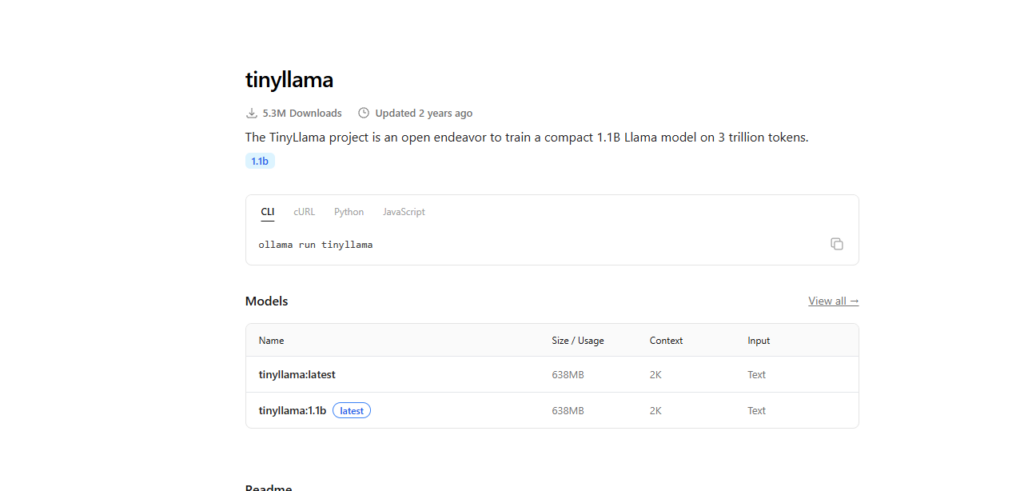The height and width of the screenshot is (491, 1024).
Task: Click 638MB in the tinyllama:latest row
Action: point(568,375)
